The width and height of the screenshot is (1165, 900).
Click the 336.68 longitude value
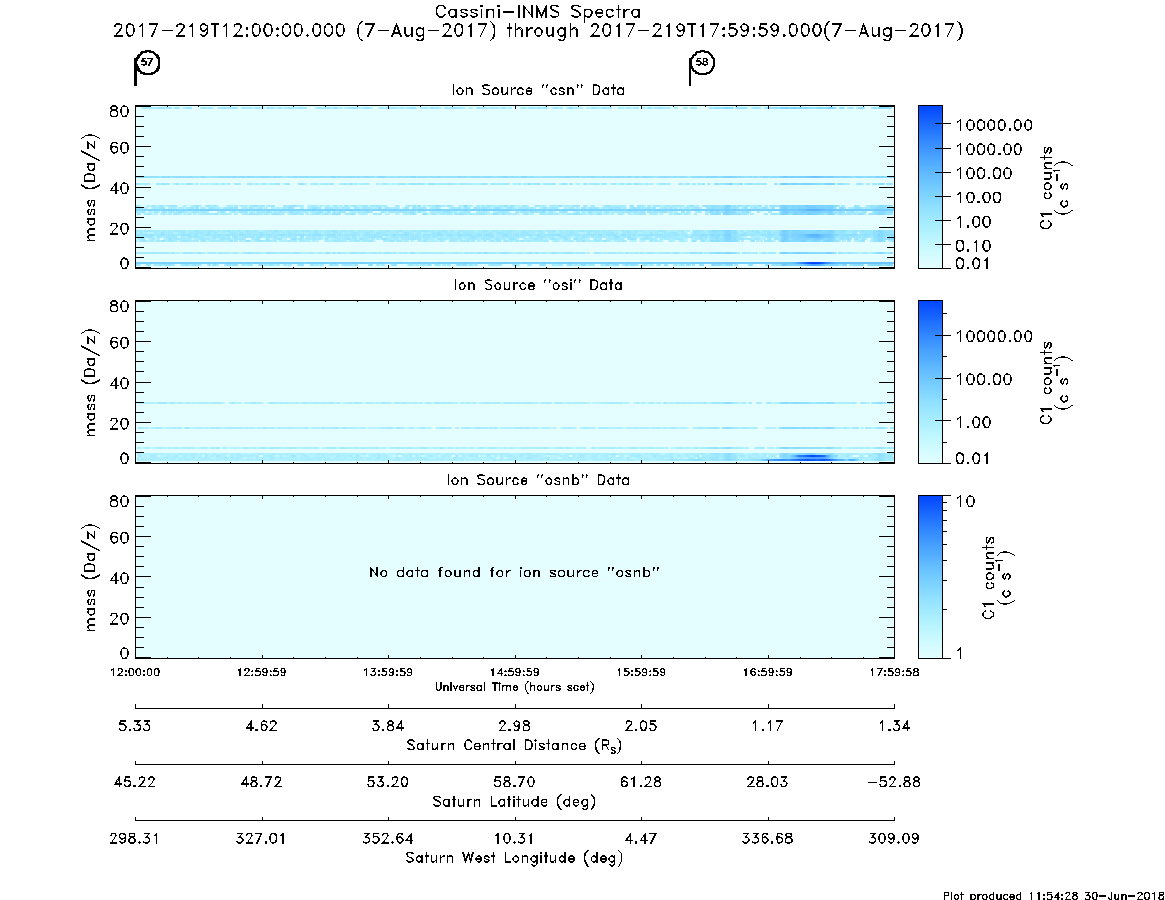point(767,838)
